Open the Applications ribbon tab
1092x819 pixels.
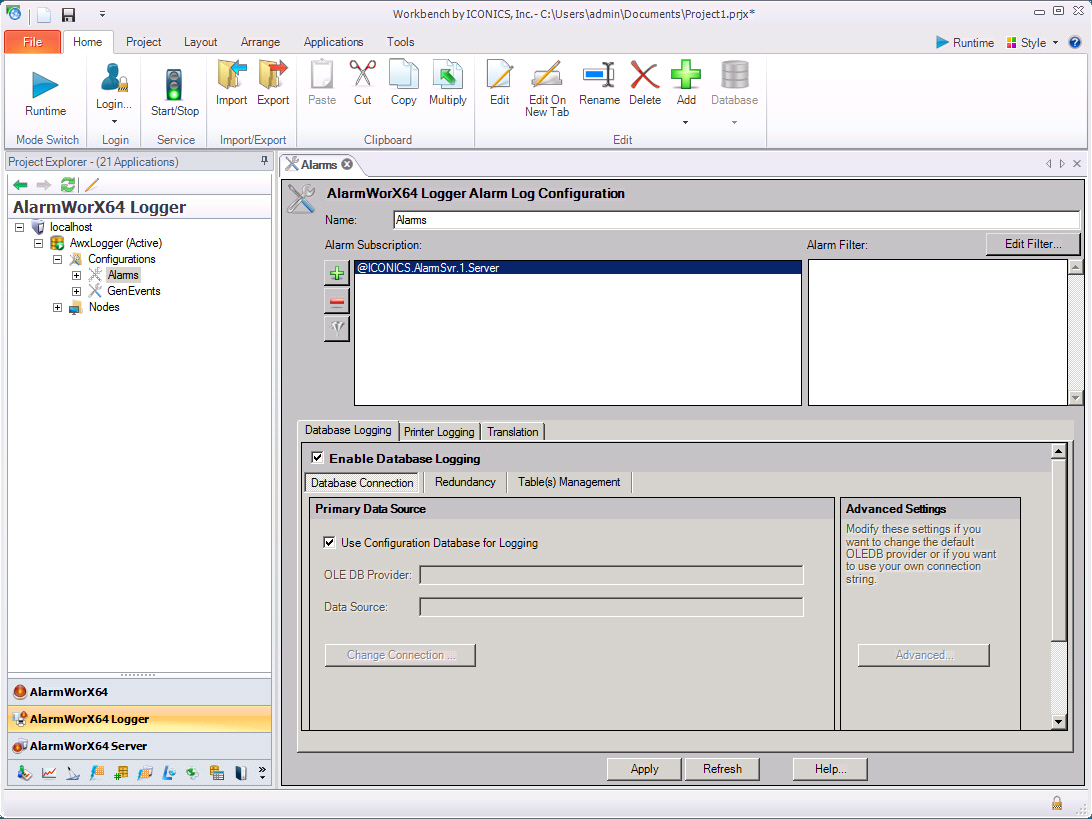333,42
